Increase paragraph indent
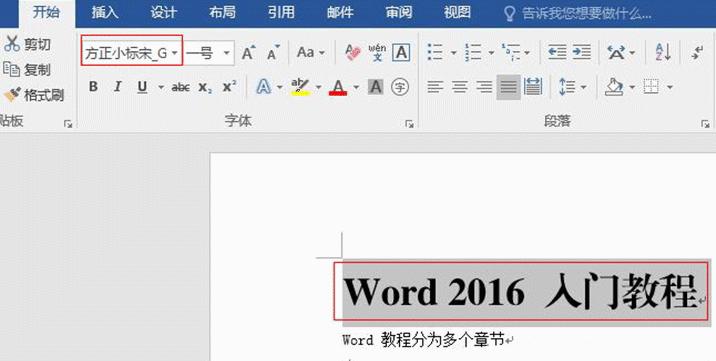716x361 pixels. pyautogui.click(x=582, y=52)
